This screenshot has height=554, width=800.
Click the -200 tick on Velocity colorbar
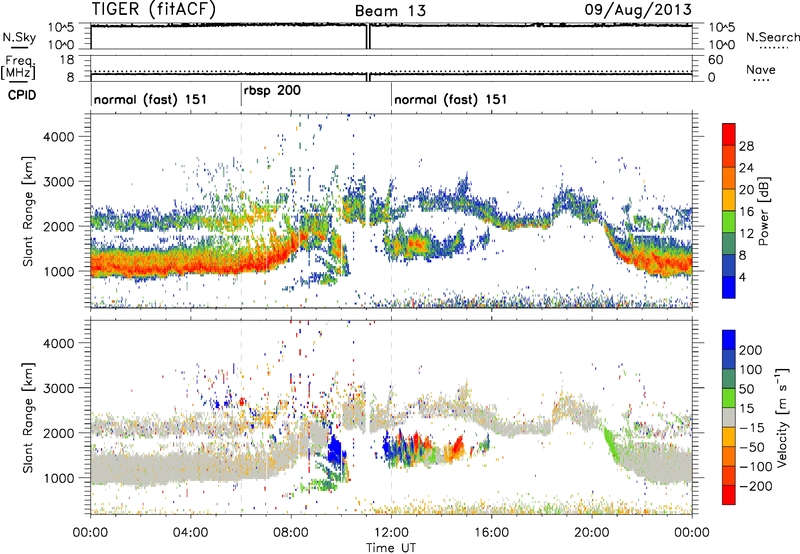[756, 486]
